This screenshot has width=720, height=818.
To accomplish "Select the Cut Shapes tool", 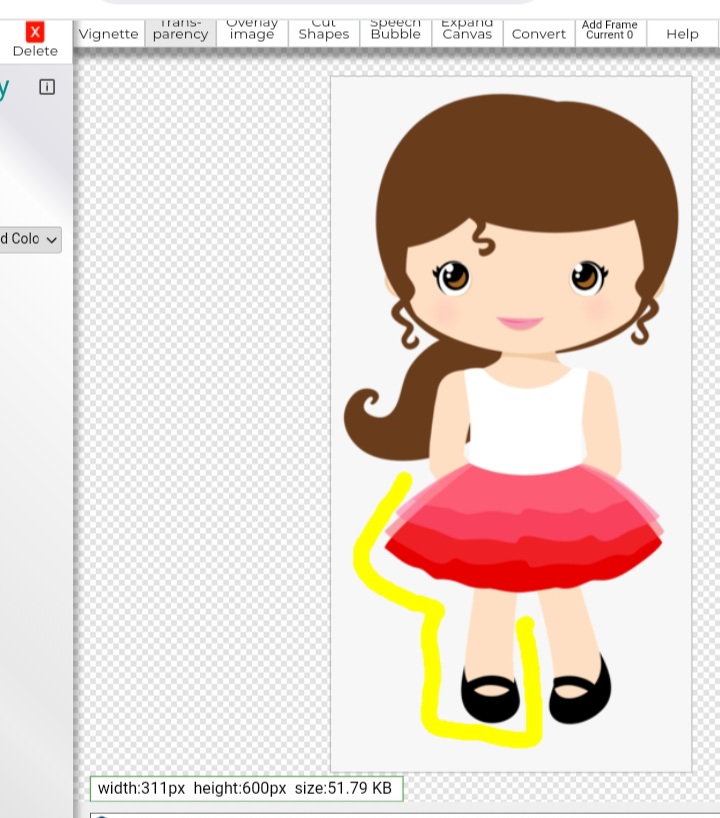I will (x=324, y=32).
